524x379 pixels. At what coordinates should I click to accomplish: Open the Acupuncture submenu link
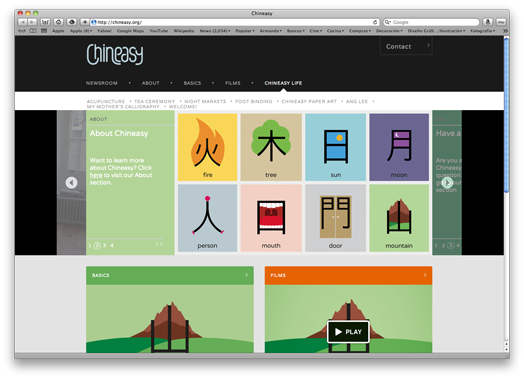(106, 101)
